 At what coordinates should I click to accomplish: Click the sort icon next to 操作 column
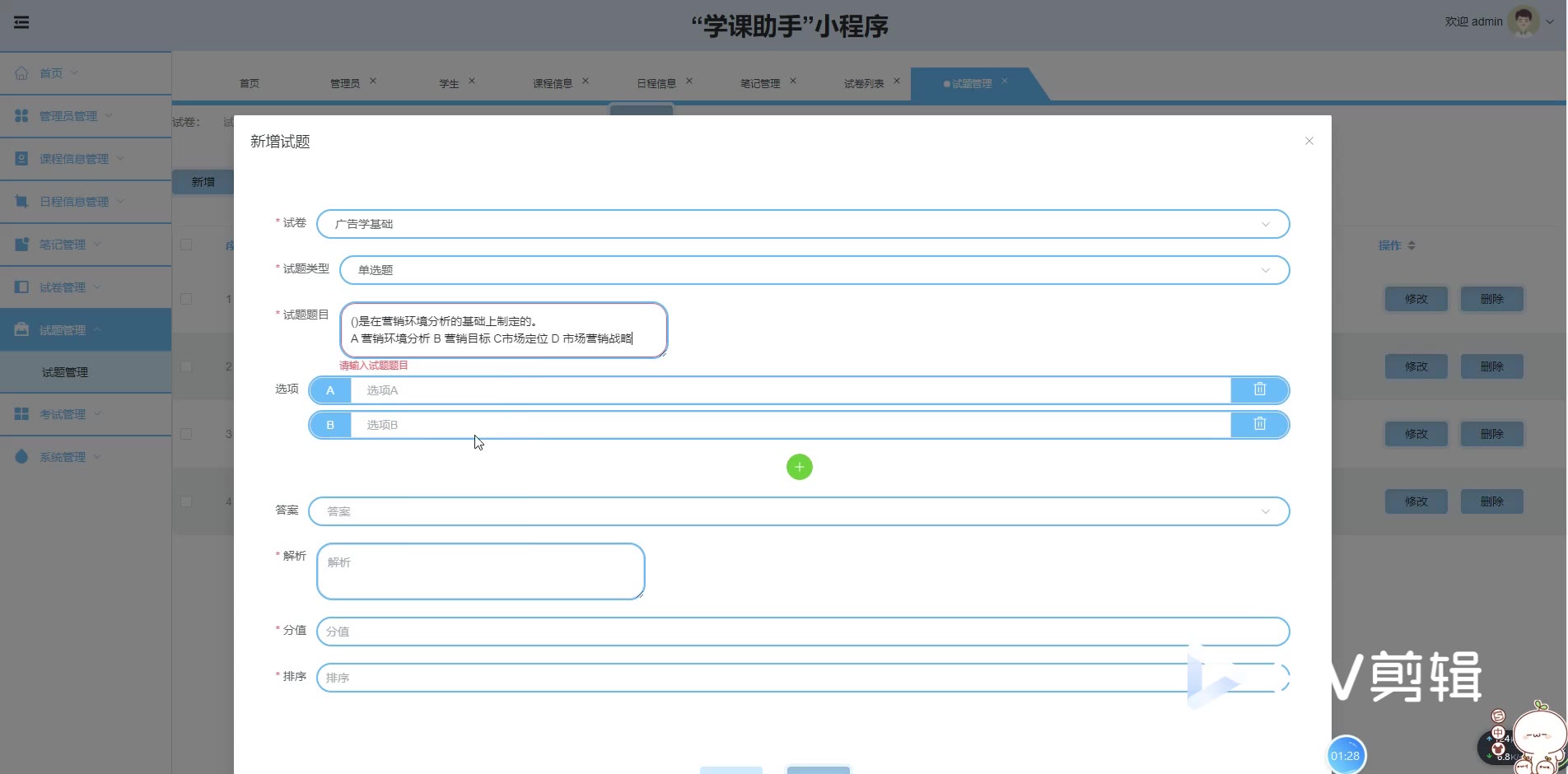1412,245
